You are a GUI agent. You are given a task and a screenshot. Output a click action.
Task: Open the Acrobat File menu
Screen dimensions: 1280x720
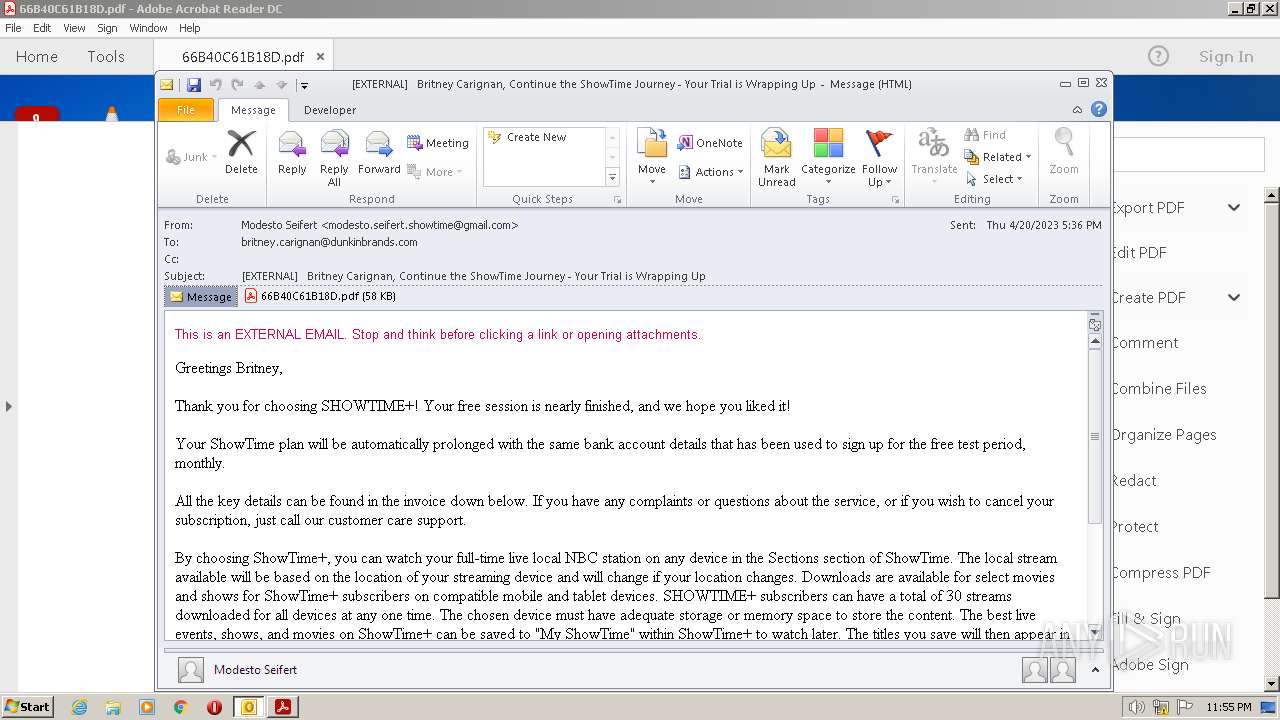pos(13,28)
